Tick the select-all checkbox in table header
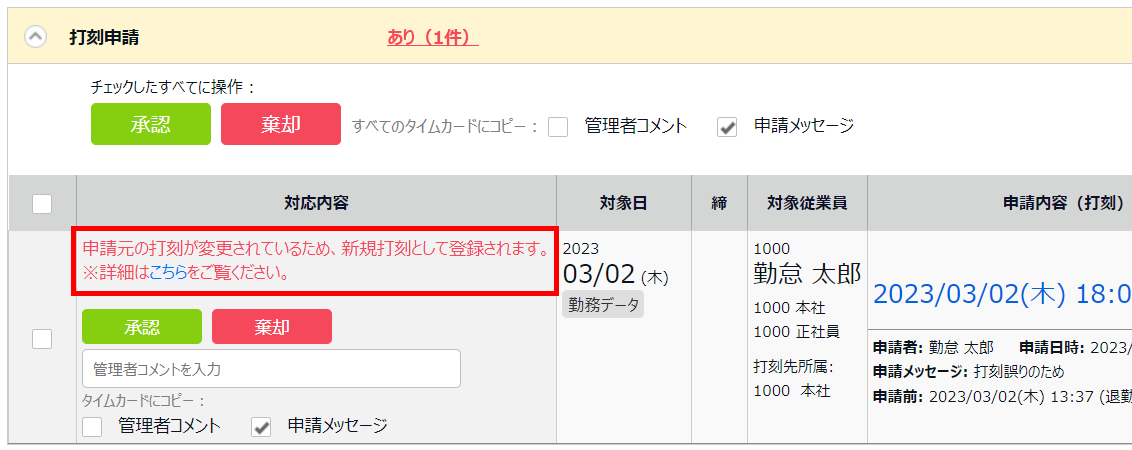This screenshot has height=450, width=1132. (42, 204)
